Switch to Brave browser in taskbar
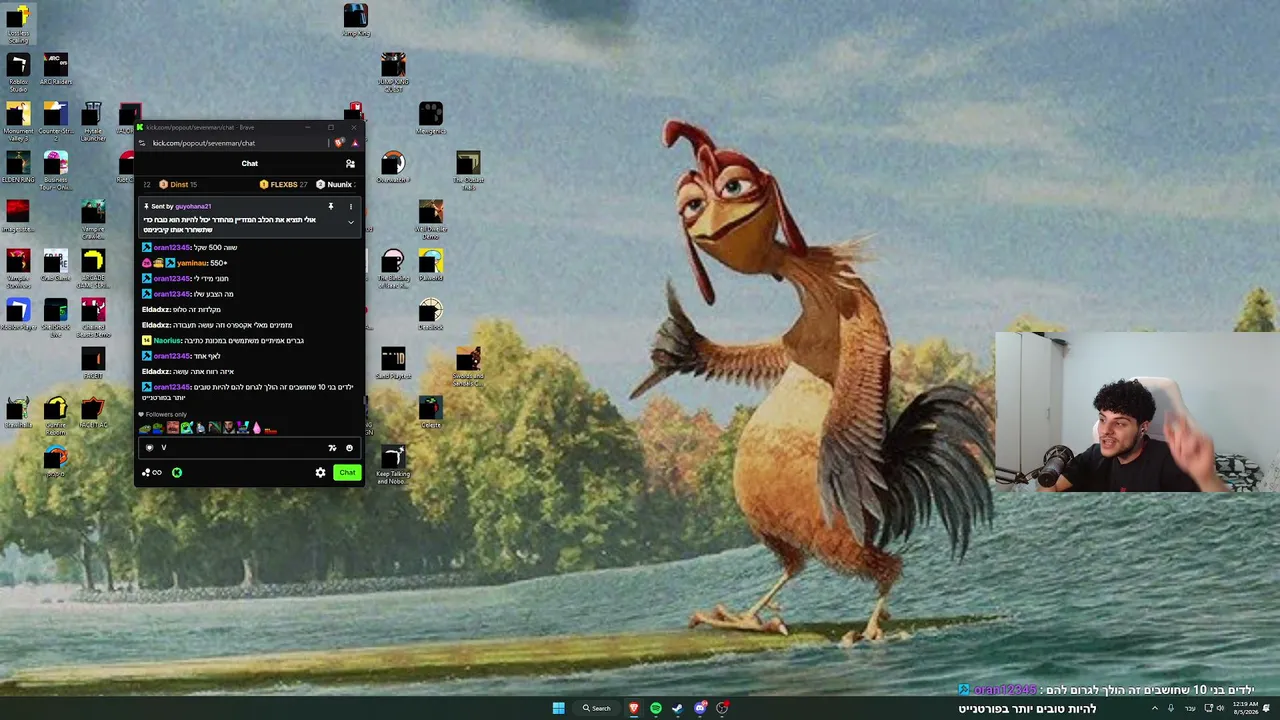1280x720 pixels. 633,708
